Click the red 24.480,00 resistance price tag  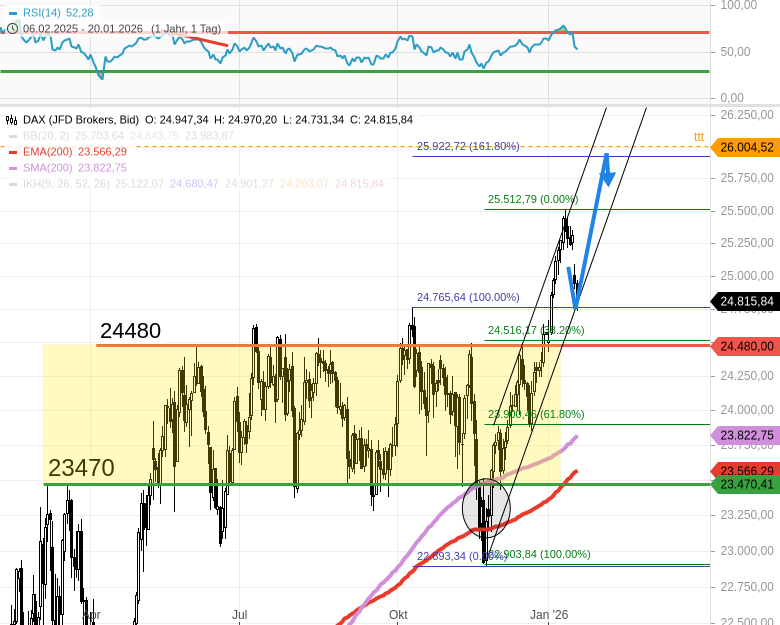point(745,346)
